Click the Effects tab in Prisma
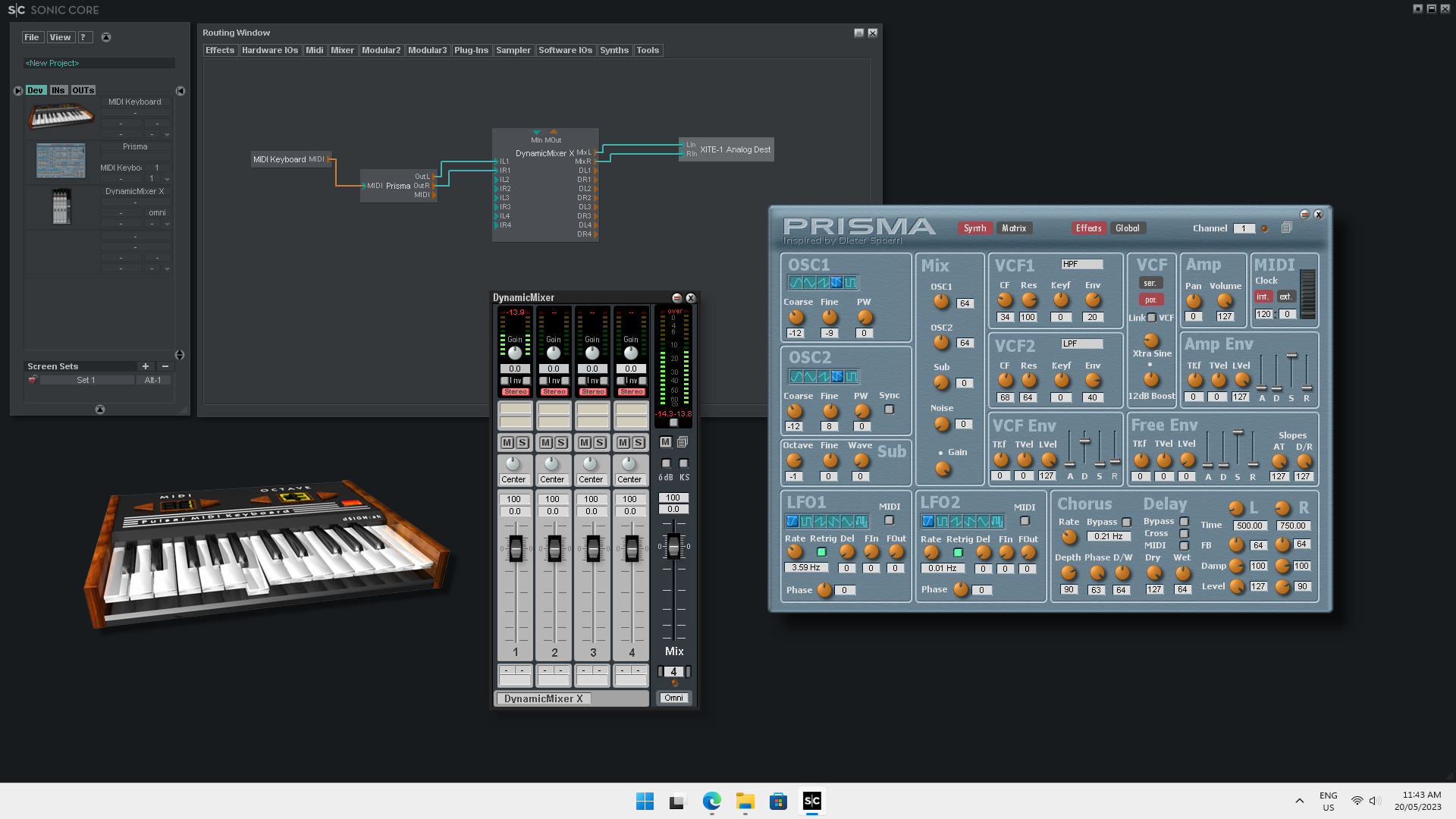This screenshot has width=1456, height=819. tap(1088, 228)
